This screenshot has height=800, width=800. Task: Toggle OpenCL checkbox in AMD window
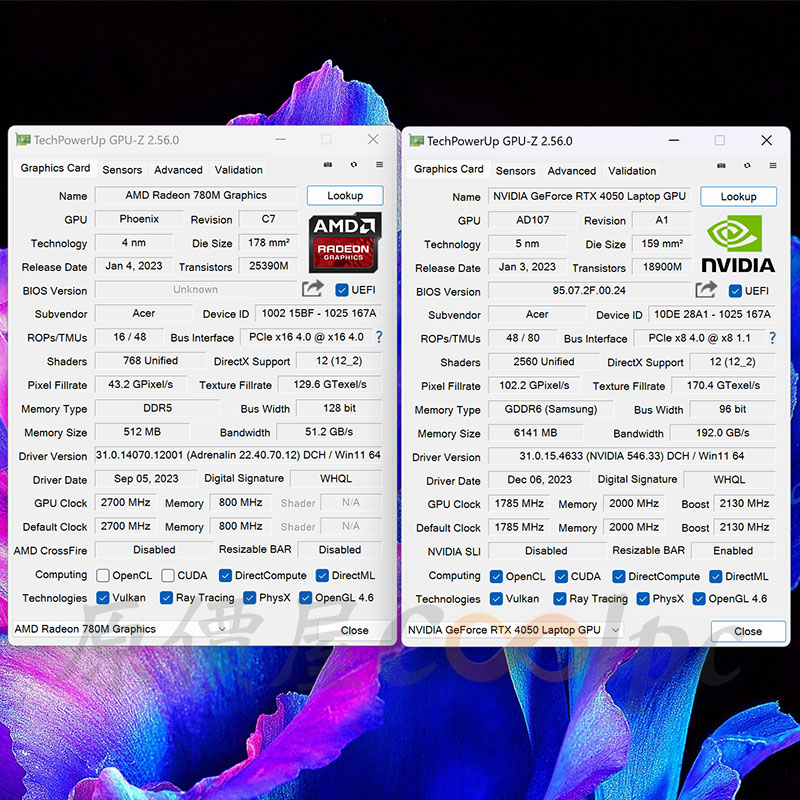click(x=103, y=576)
